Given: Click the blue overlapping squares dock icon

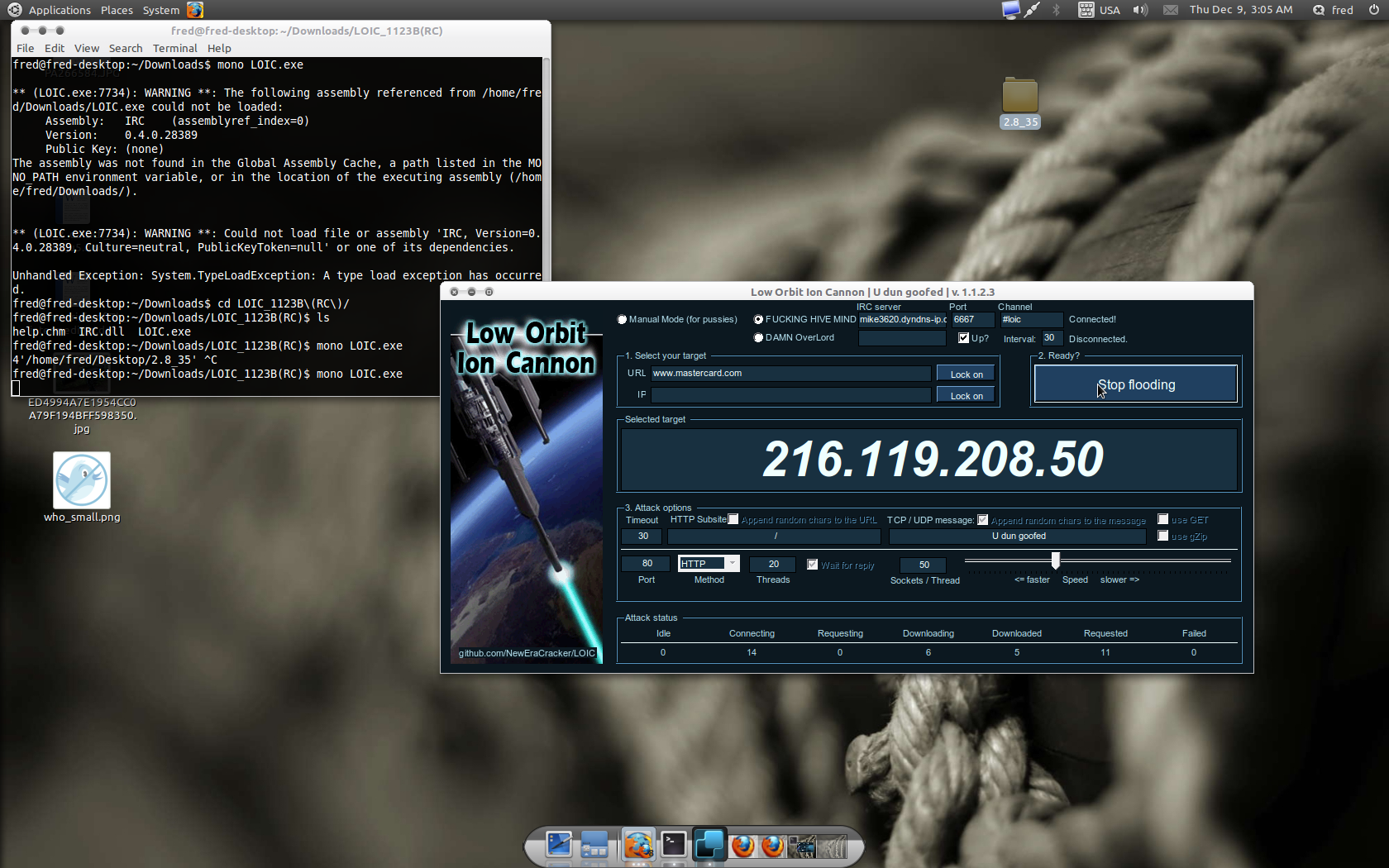Looking at the screenshot, I should pyautogui.click(x=709, y=844).
